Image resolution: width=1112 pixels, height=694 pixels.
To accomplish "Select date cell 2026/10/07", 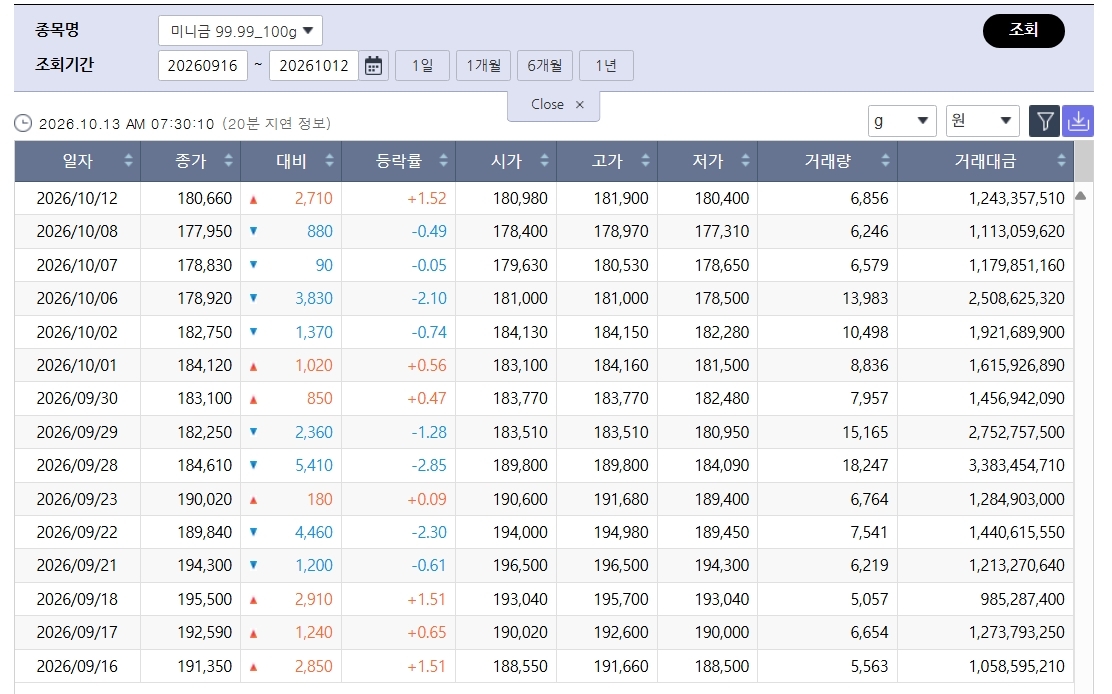I will click(x=77, y=265).
